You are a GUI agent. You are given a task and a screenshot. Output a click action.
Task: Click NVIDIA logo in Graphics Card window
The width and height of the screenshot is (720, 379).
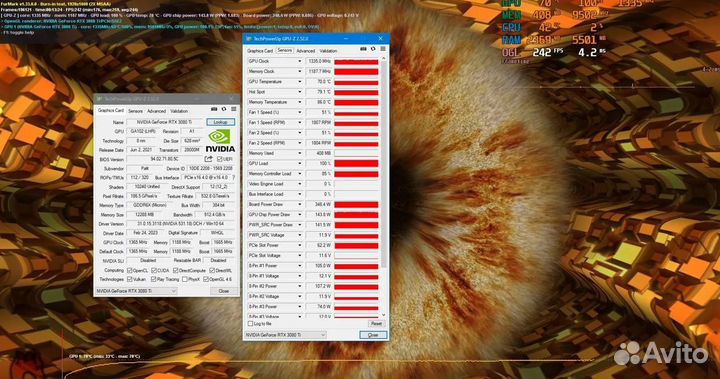coord(219,141)
